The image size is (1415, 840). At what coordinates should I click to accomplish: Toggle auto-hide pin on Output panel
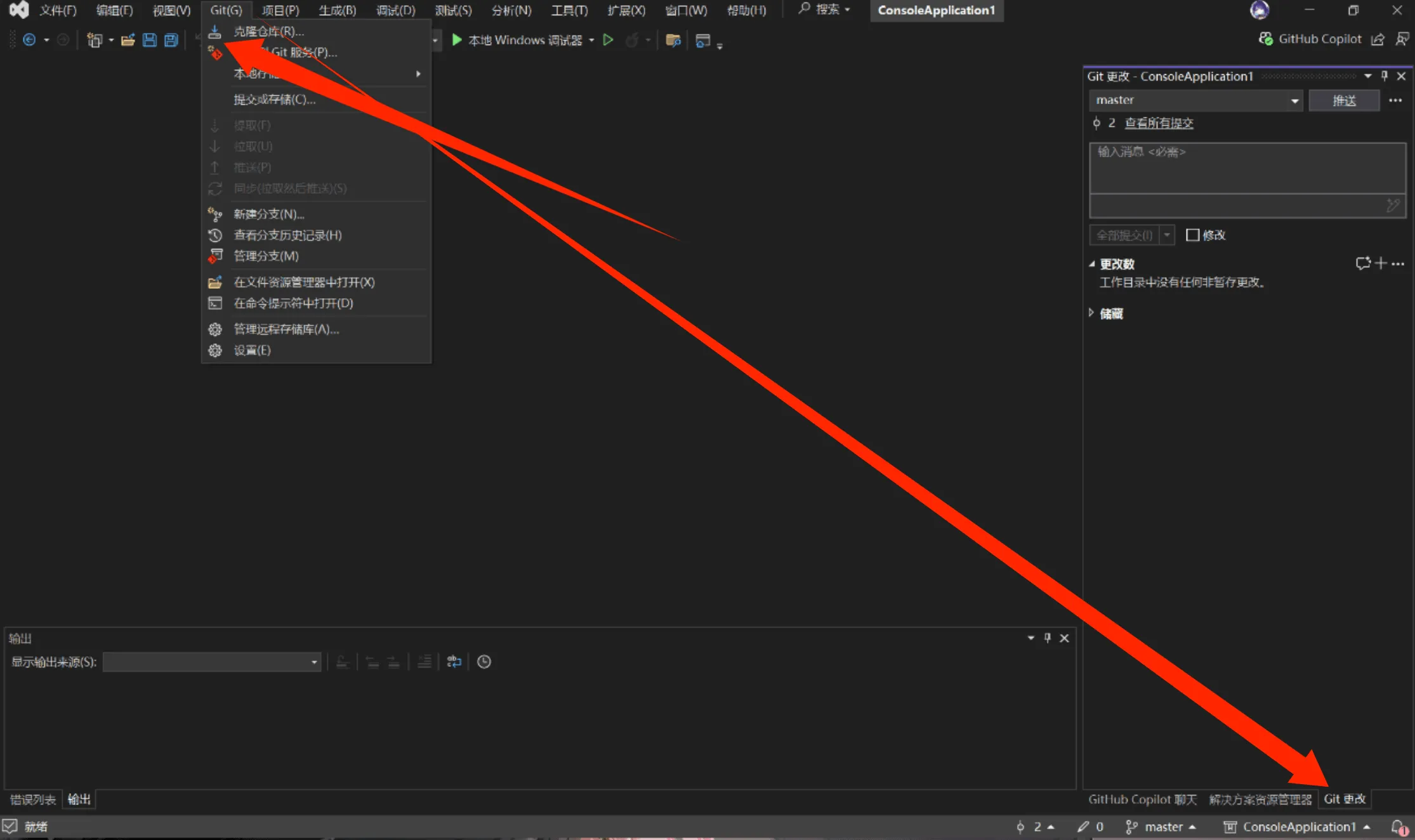tap(1048, 638)
